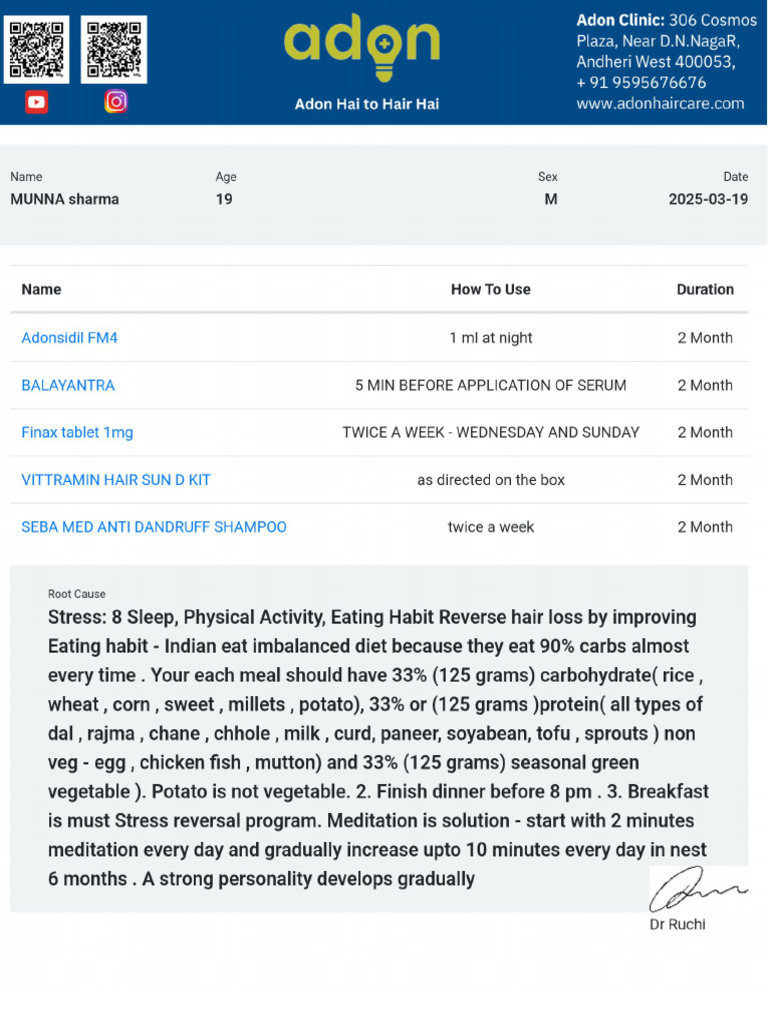Image resolution: width=768 pixels, height=1024 pixels.
Task: Click the Finax tablet 1mg link
Action: [77, 432]
